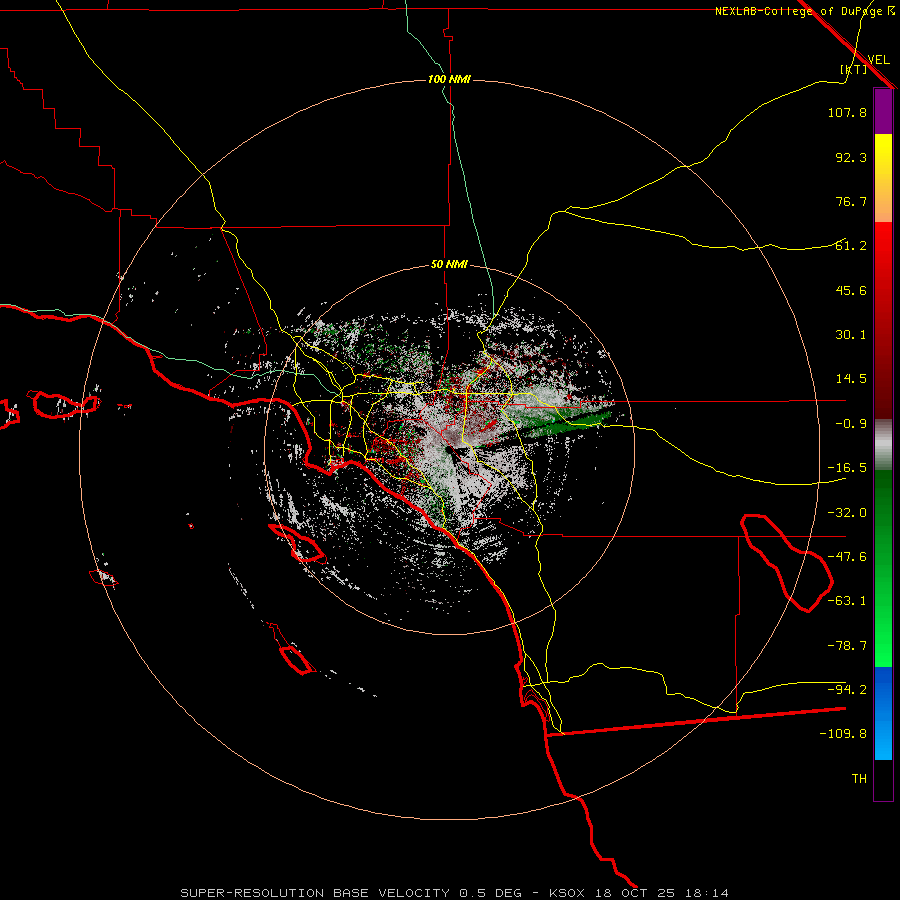The image size is (900, 900).
Task: Click the -16.5 velocity scale value
Action: pyautogui.click(x=847, y=468)
